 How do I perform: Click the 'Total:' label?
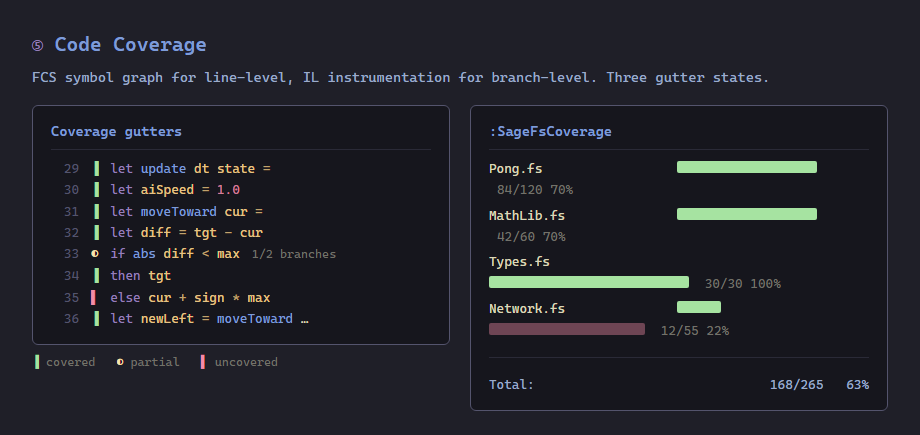pos(512,385)
